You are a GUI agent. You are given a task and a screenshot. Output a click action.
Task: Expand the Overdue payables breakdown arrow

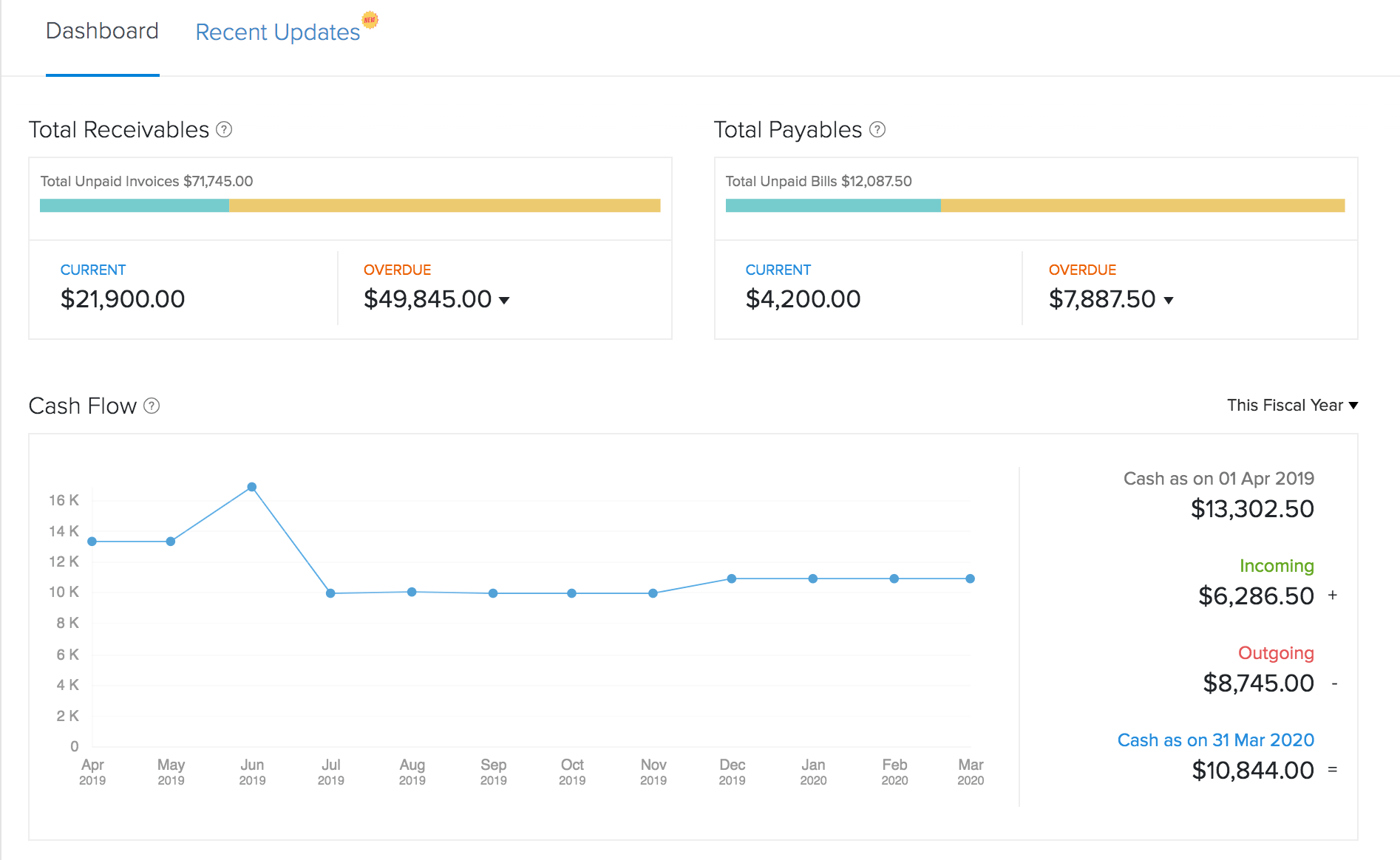(x=1169, y=301)
